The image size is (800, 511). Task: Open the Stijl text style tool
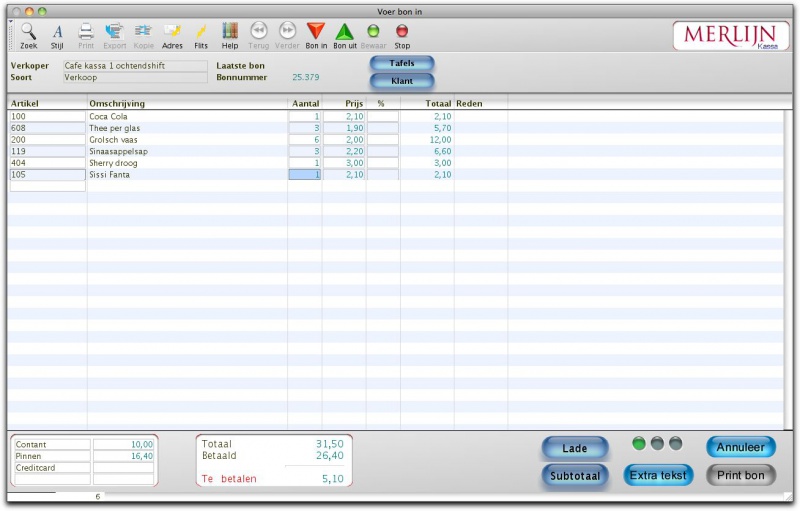(x=57, y=32)
